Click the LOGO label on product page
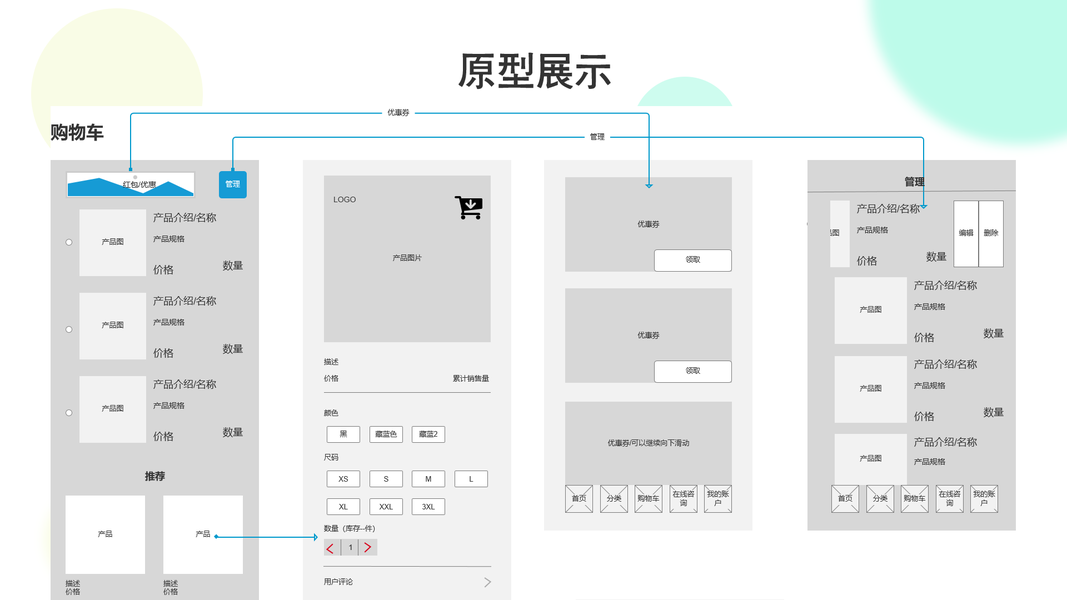Screen dimensions: 1067x600 click(x=344, y=200)
